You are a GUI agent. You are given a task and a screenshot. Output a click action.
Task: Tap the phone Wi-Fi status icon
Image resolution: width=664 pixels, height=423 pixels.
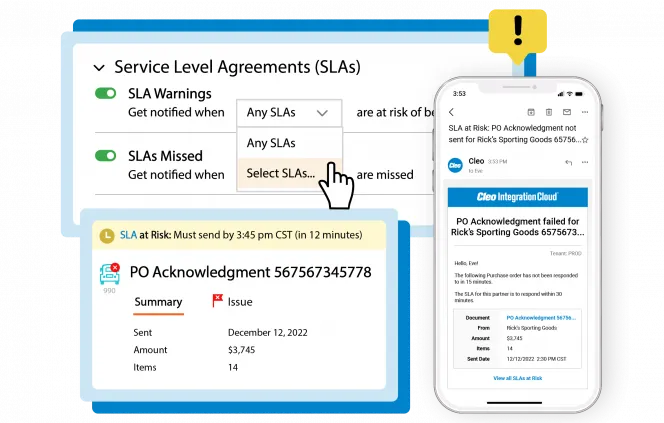coord(570,94)
